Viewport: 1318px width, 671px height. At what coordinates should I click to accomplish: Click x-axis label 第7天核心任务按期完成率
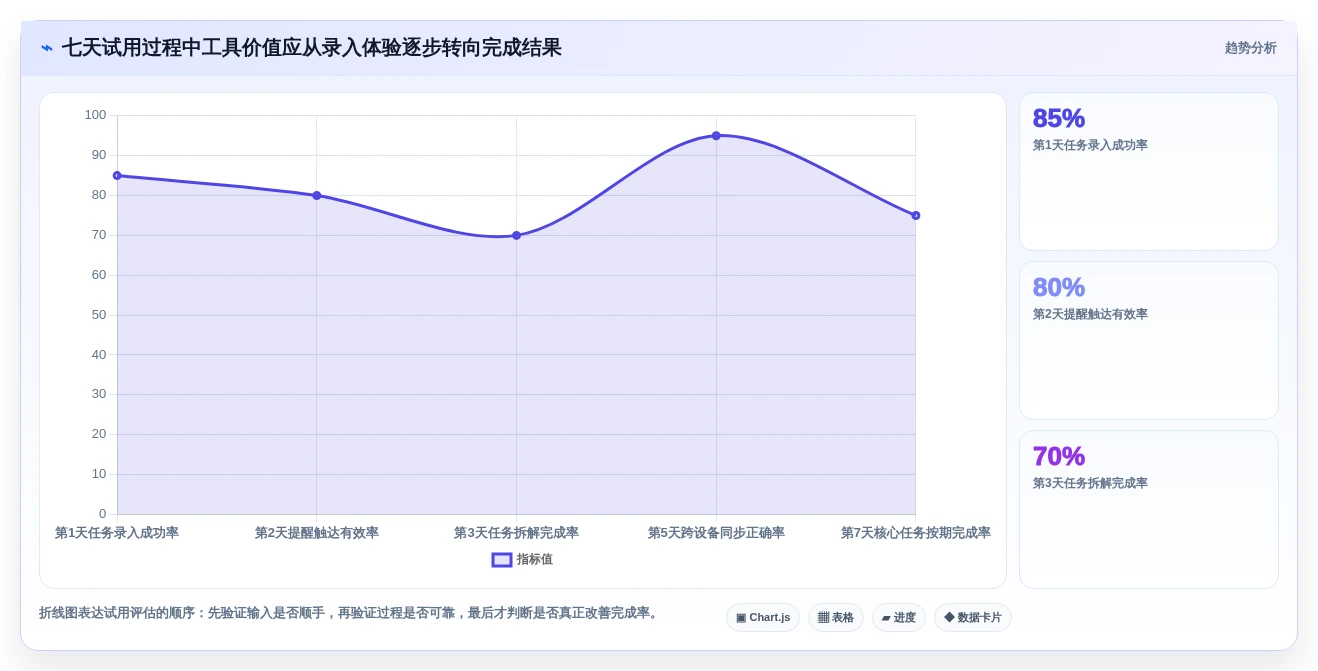pyautogui.click(x=915, y=533)
